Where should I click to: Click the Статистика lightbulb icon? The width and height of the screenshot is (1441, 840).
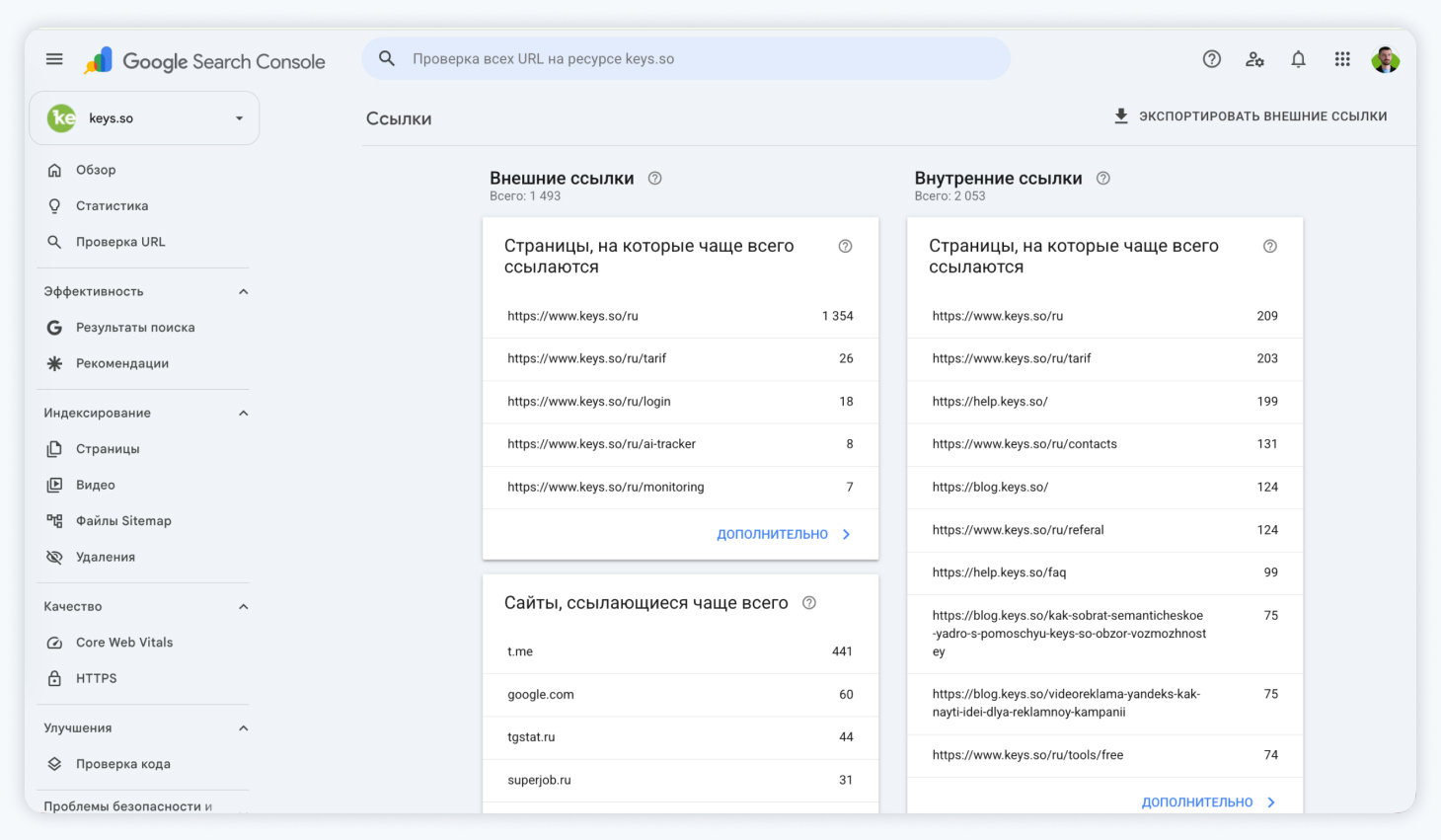(x=55, y=206)
